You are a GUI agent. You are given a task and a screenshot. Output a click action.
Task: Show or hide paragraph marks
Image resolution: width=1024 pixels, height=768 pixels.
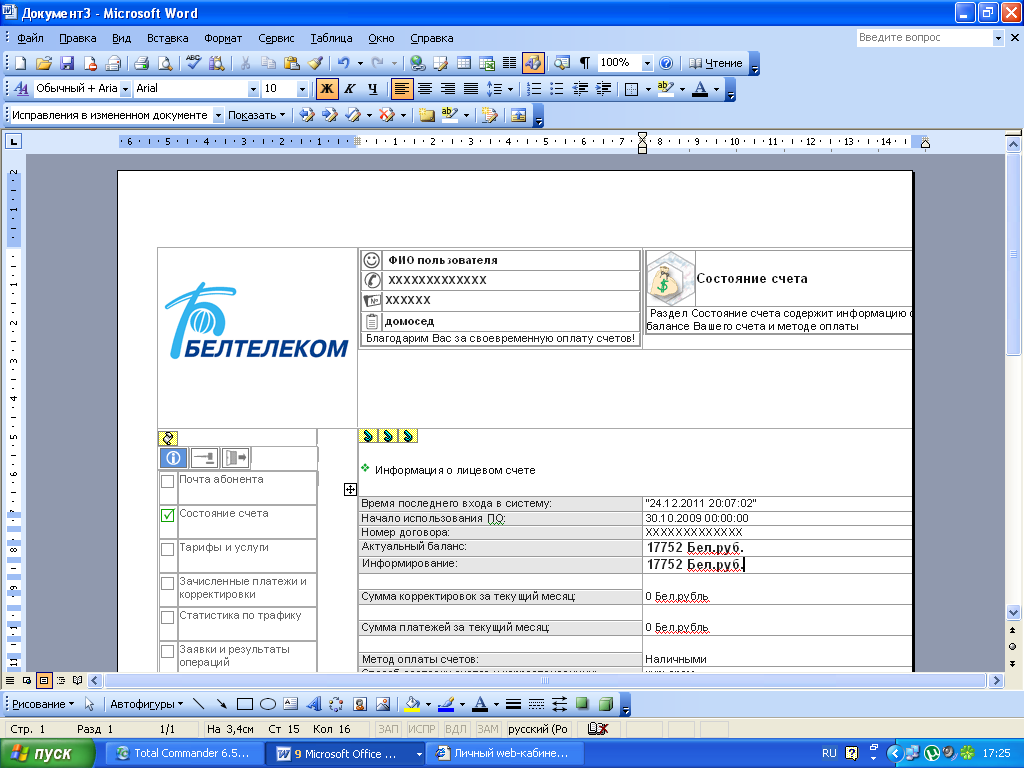click(x=584, y=63)
